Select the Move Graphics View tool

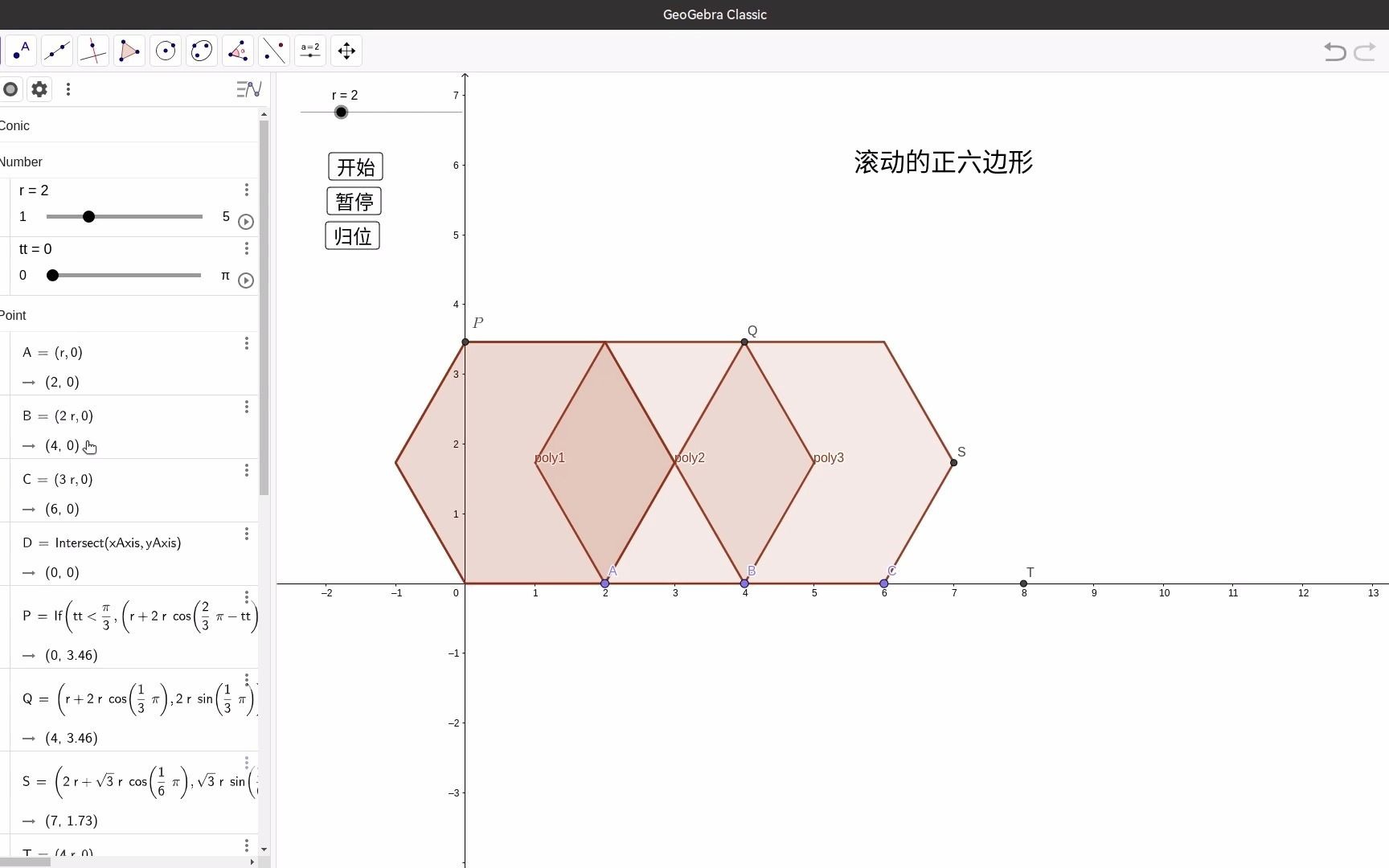346,51
